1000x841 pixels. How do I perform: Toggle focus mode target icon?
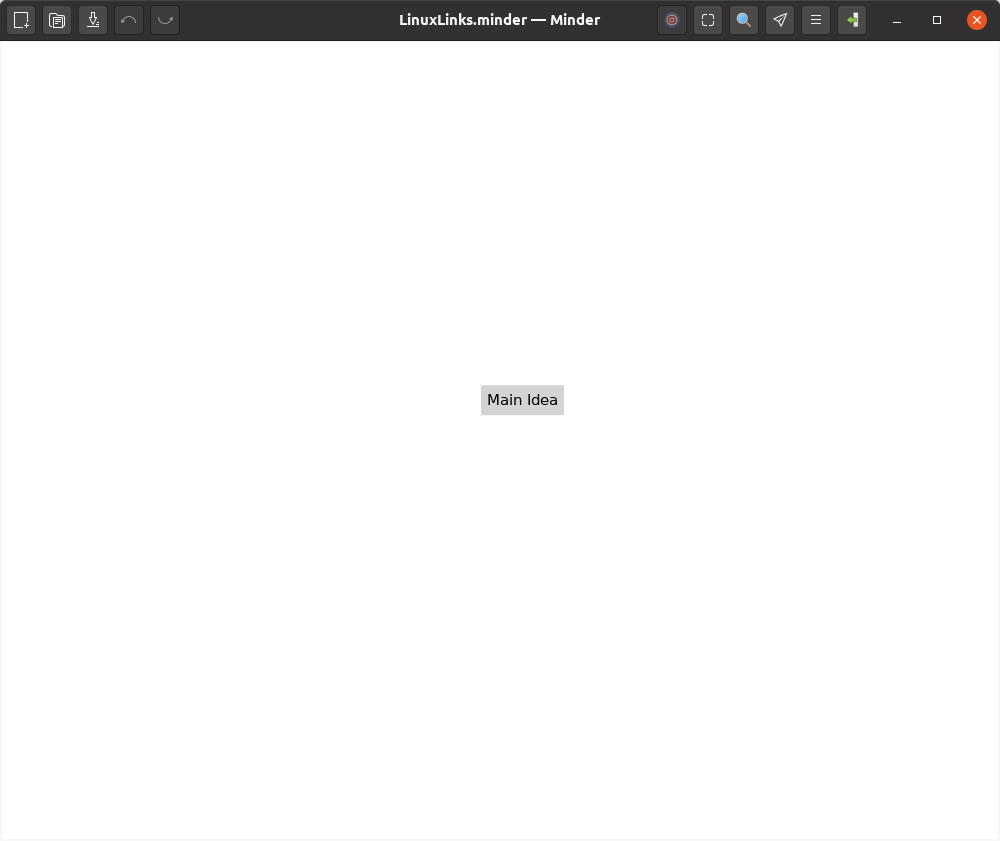[x=672, y=20]
